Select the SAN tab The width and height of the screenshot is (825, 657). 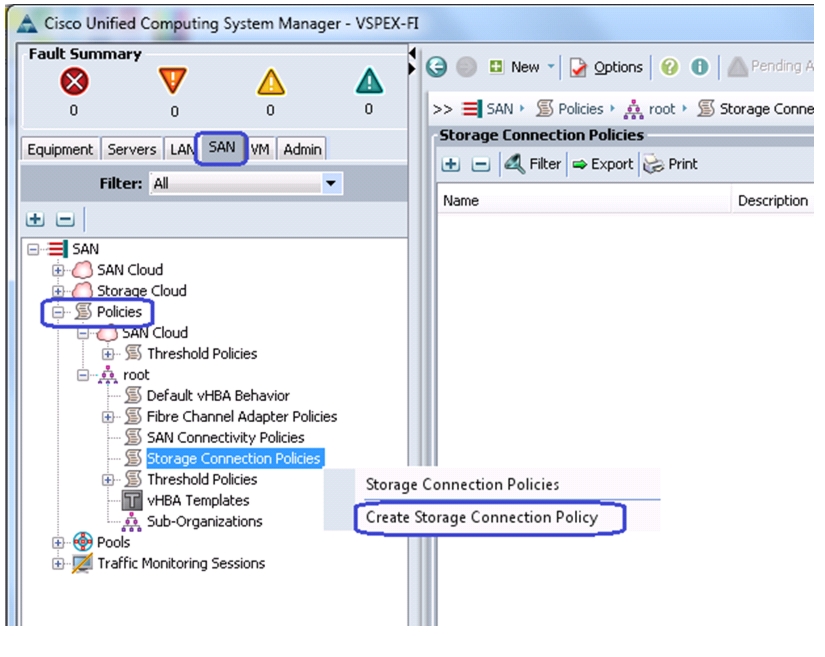[x=222, y=148]
